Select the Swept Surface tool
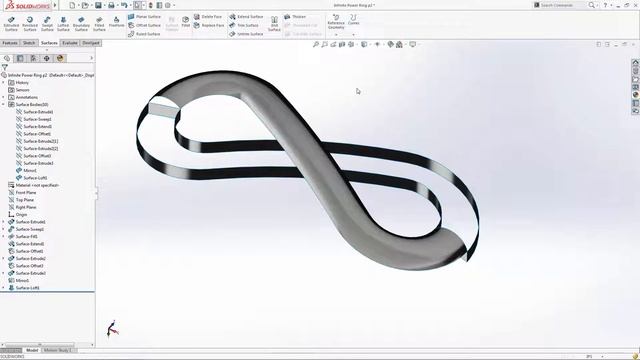 pyautogui.click(x=47, y=24)
